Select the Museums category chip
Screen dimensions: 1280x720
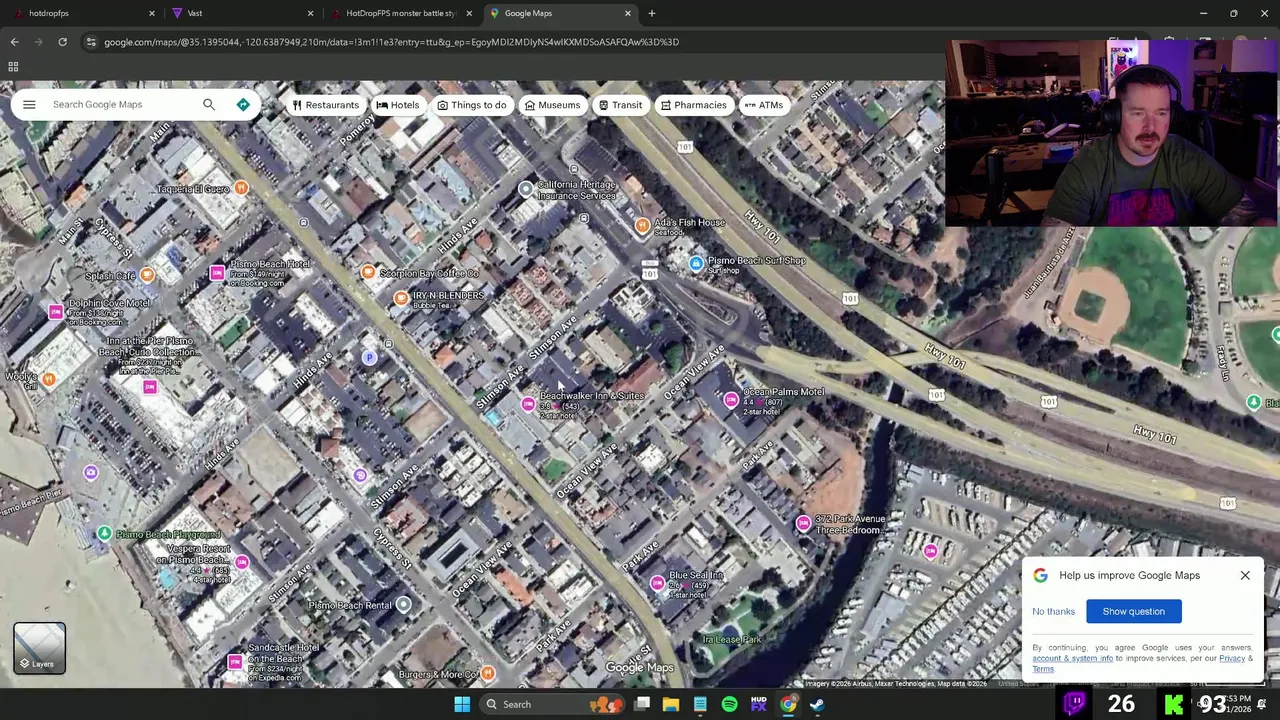[552, 105]
